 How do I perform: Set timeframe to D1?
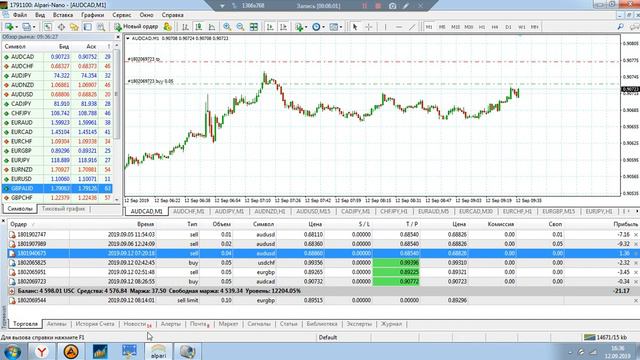coord(509,27)
